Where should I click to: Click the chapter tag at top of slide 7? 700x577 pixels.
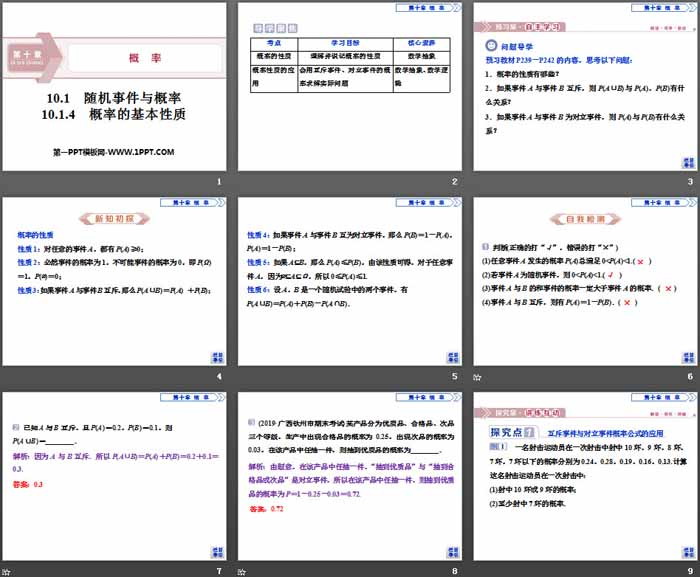click(192, 397)
